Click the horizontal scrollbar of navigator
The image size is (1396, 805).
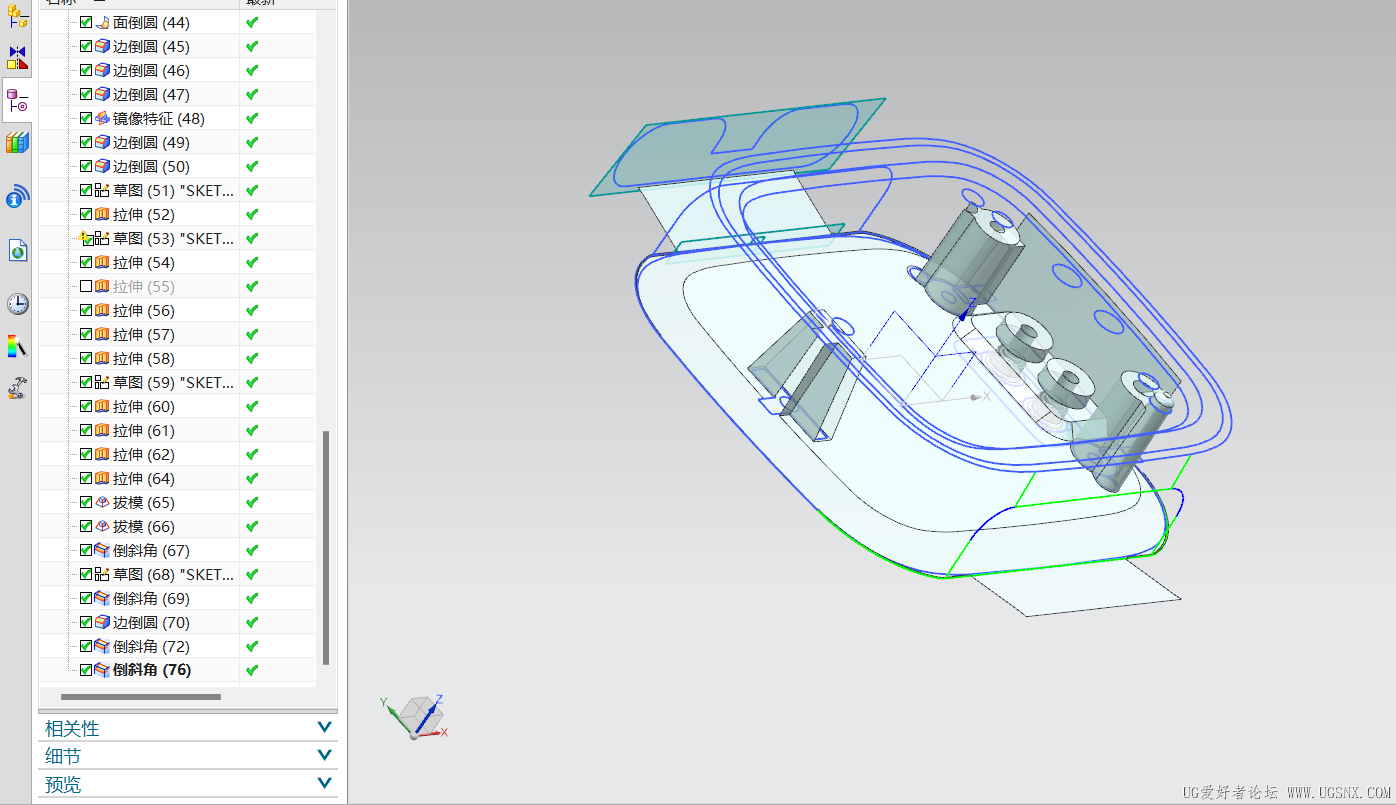(140, 696)
